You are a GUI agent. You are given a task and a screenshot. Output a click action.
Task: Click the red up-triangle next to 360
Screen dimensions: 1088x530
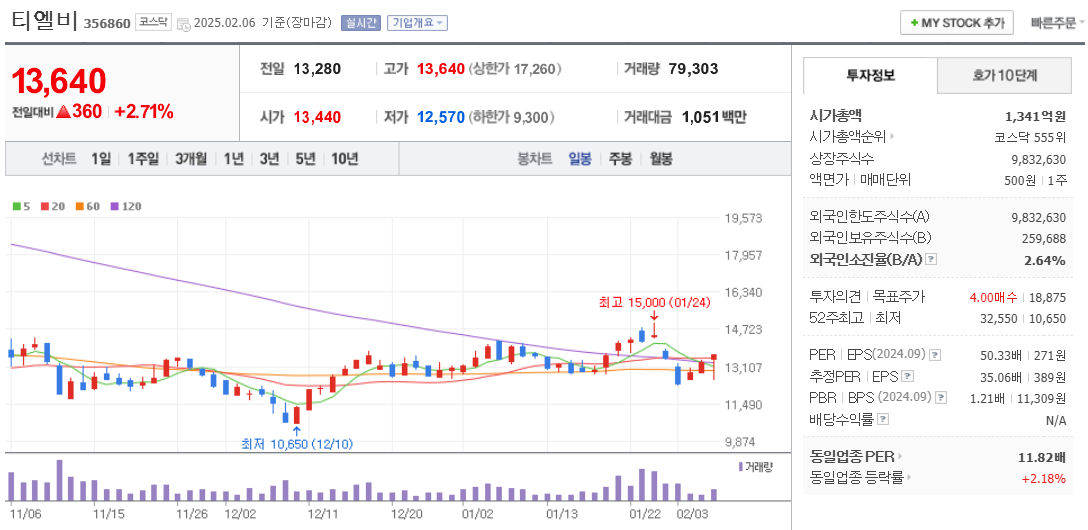(x=62, y=111)
